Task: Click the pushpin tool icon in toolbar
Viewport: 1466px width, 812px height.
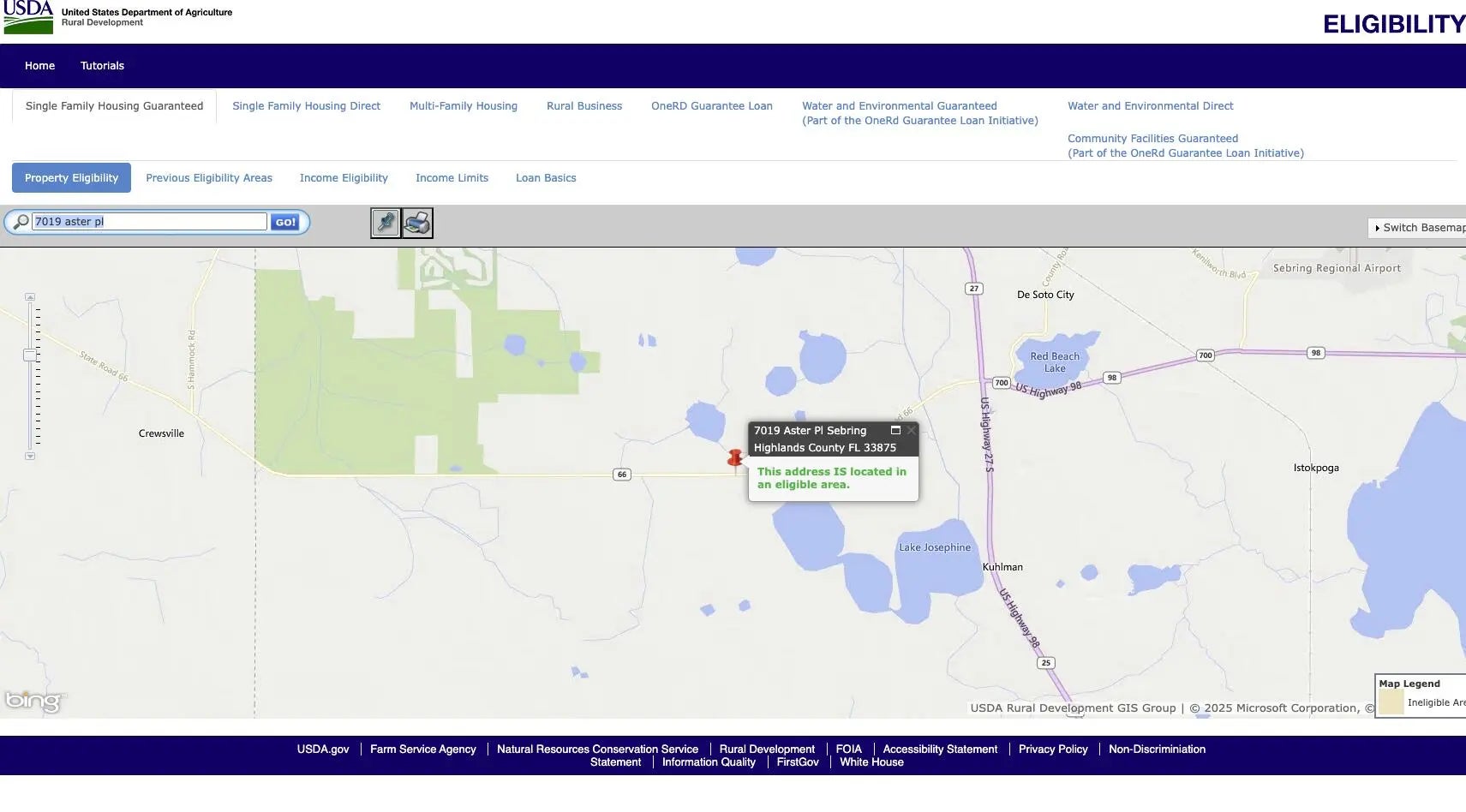Action: tap(386, 224)
